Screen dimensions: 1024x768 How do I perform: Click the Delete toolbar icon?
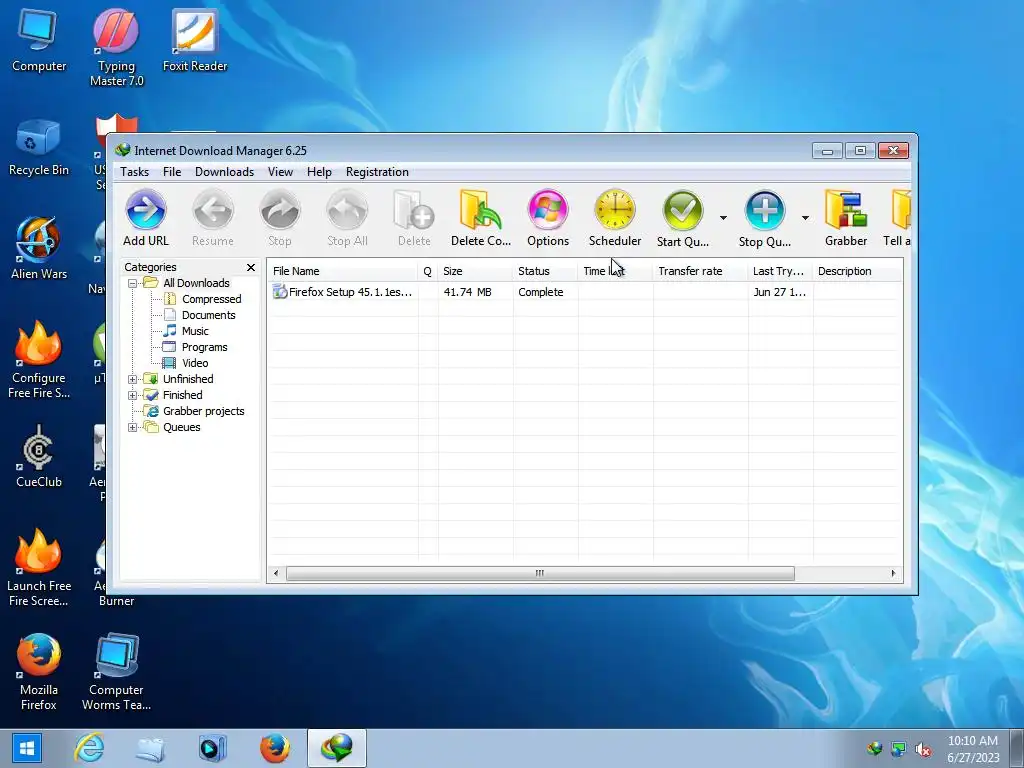pyautogui.click(x=414, y=218)
